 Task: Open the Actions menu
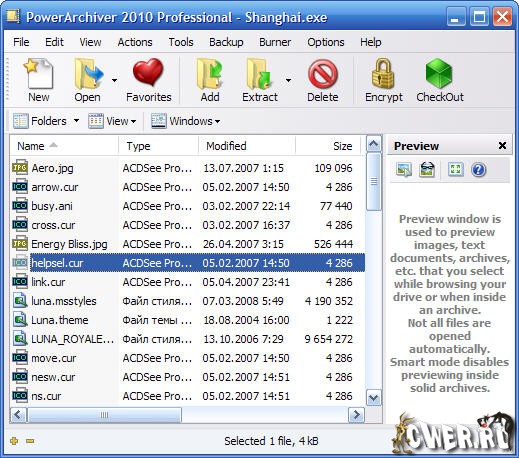pyautogui.click(x=135, y=42)
